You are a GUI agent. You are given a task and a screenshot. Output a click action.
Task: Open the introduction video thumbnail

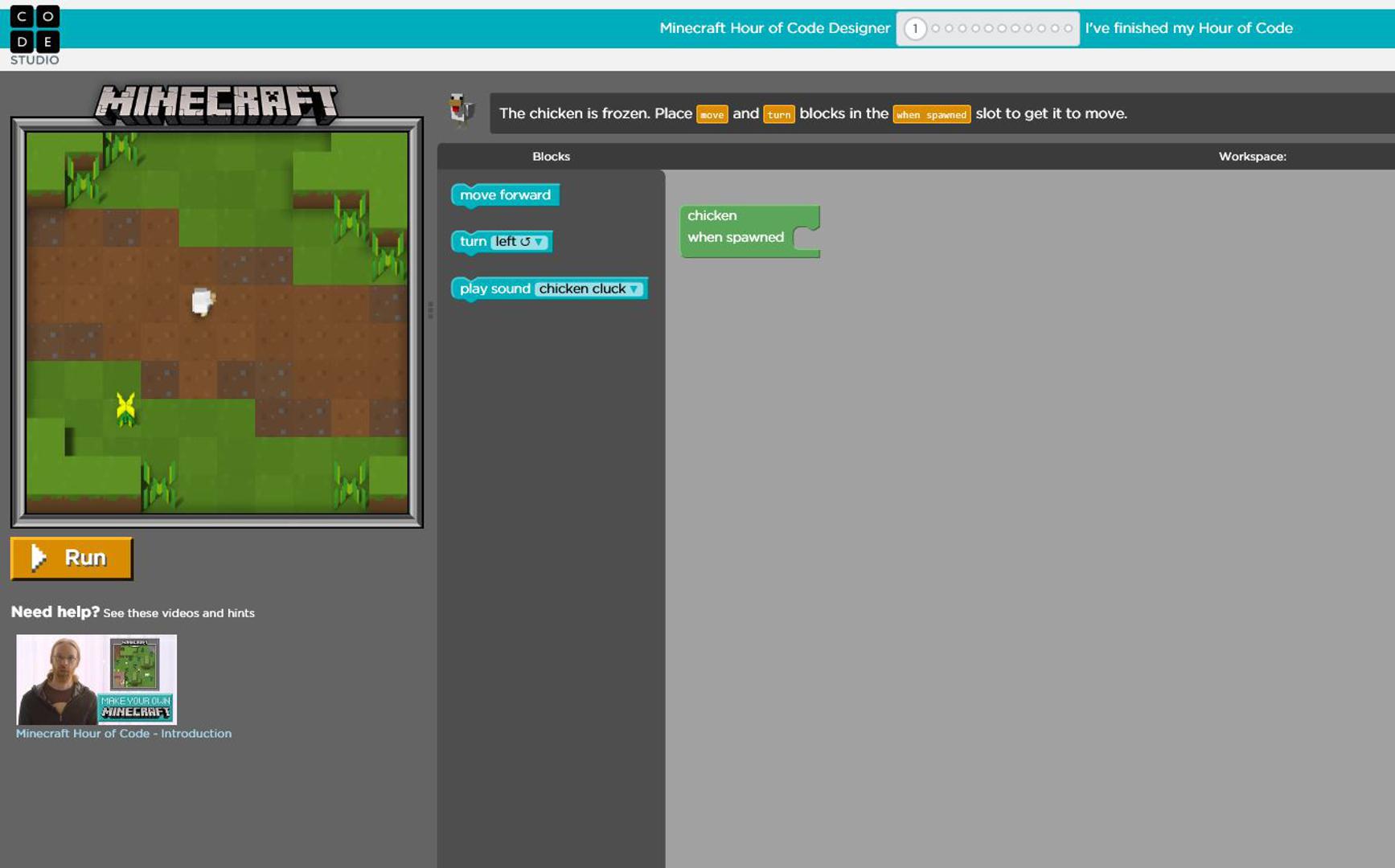tap(96, 679)
